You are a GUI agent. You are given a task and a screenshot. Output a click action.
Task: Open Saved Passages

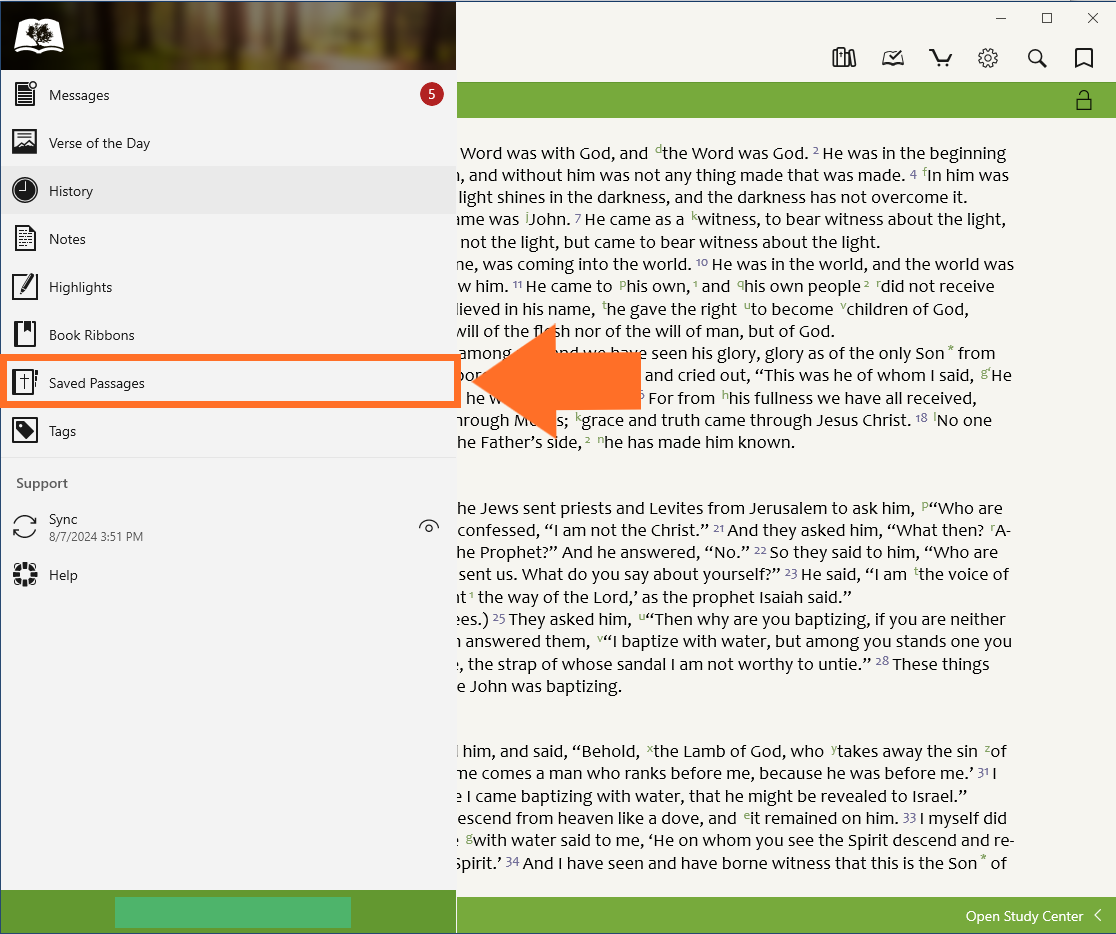(96, 383)
